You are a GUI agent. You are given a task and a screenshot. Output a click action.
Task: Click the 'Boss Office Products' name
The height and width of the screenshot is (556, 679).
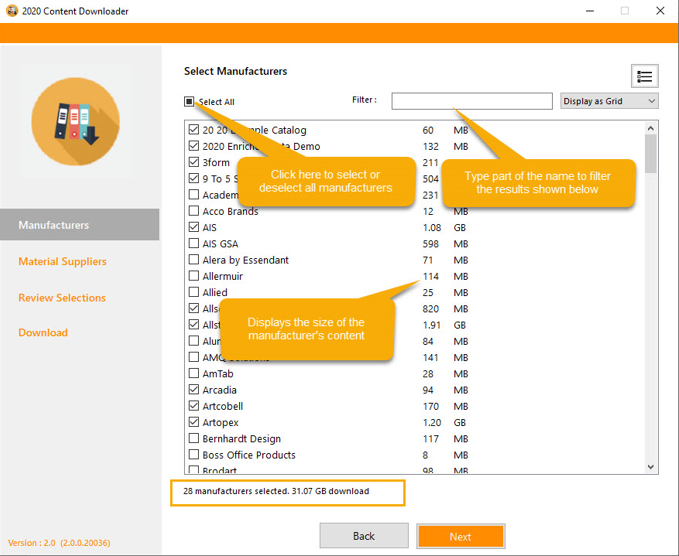(x=249, y=455)
